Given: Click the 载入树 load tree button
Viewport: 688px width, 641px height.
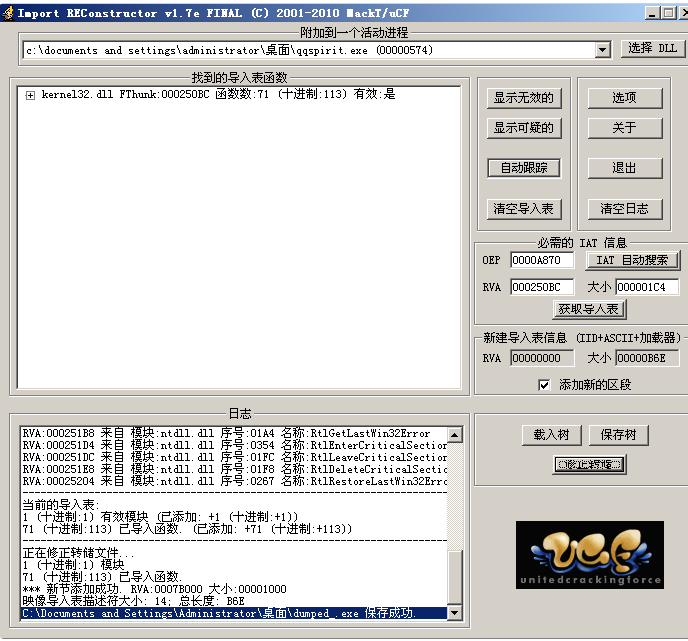Looking at the screenshot, I should (552, 435).
